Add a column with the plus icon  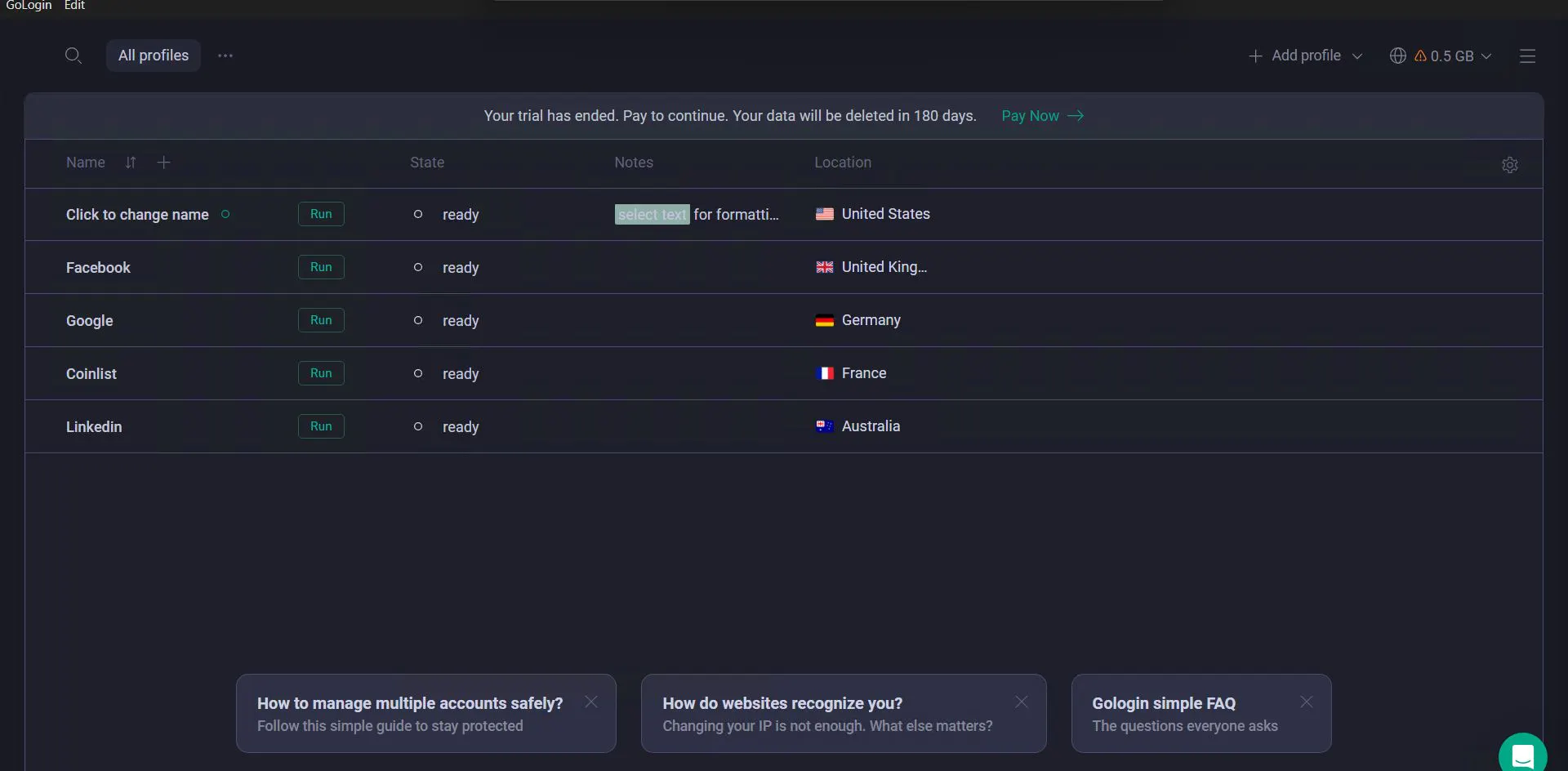(x=163, y=163)
